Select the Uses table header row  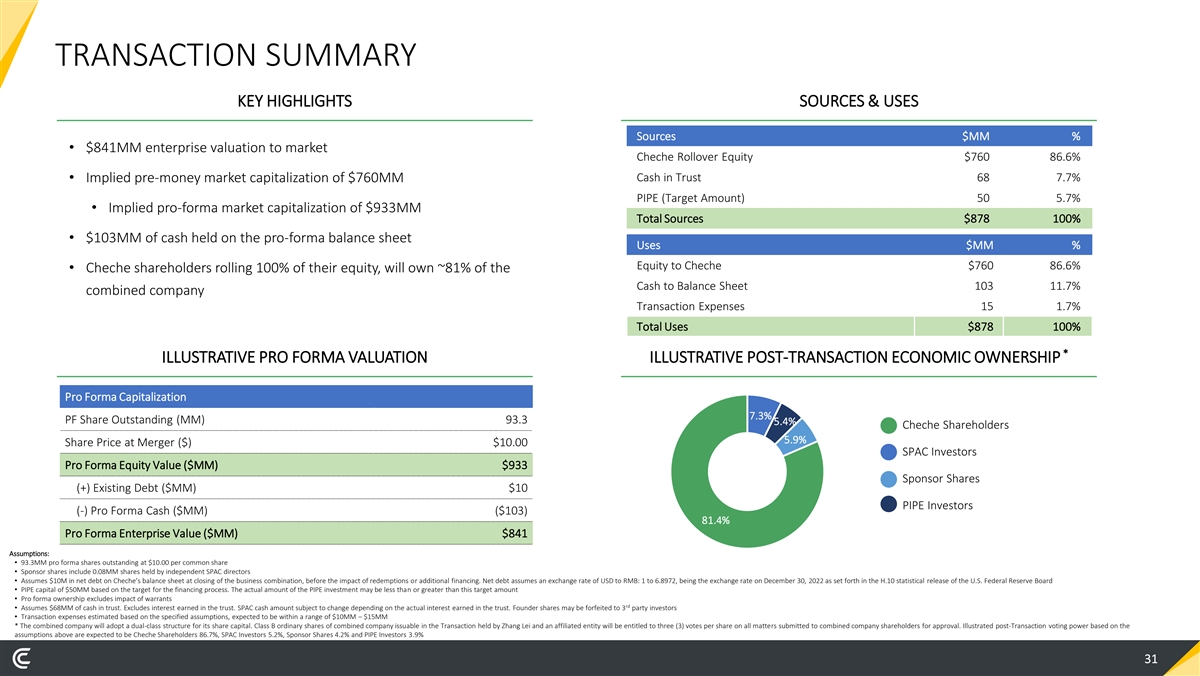[x=858, y=245]
